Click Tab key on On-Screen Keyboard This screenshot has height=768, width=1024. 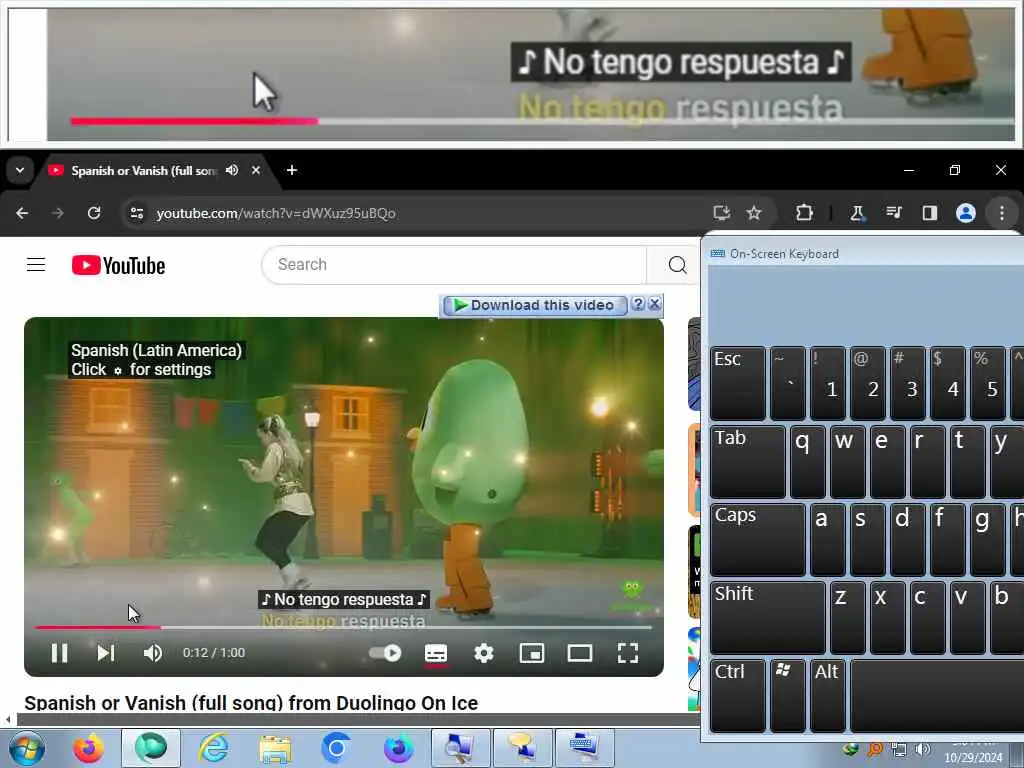tap(748, 462)
